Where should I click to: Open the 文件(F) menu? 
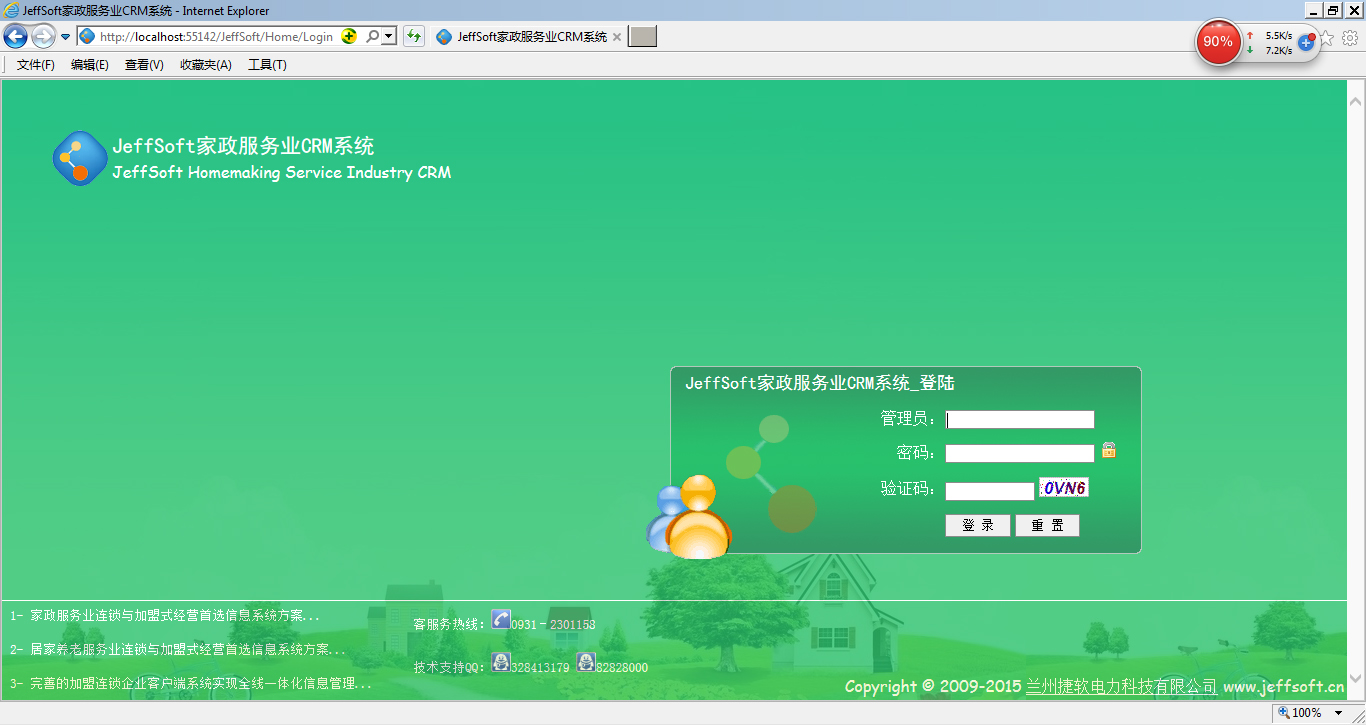tap(36, 65)
